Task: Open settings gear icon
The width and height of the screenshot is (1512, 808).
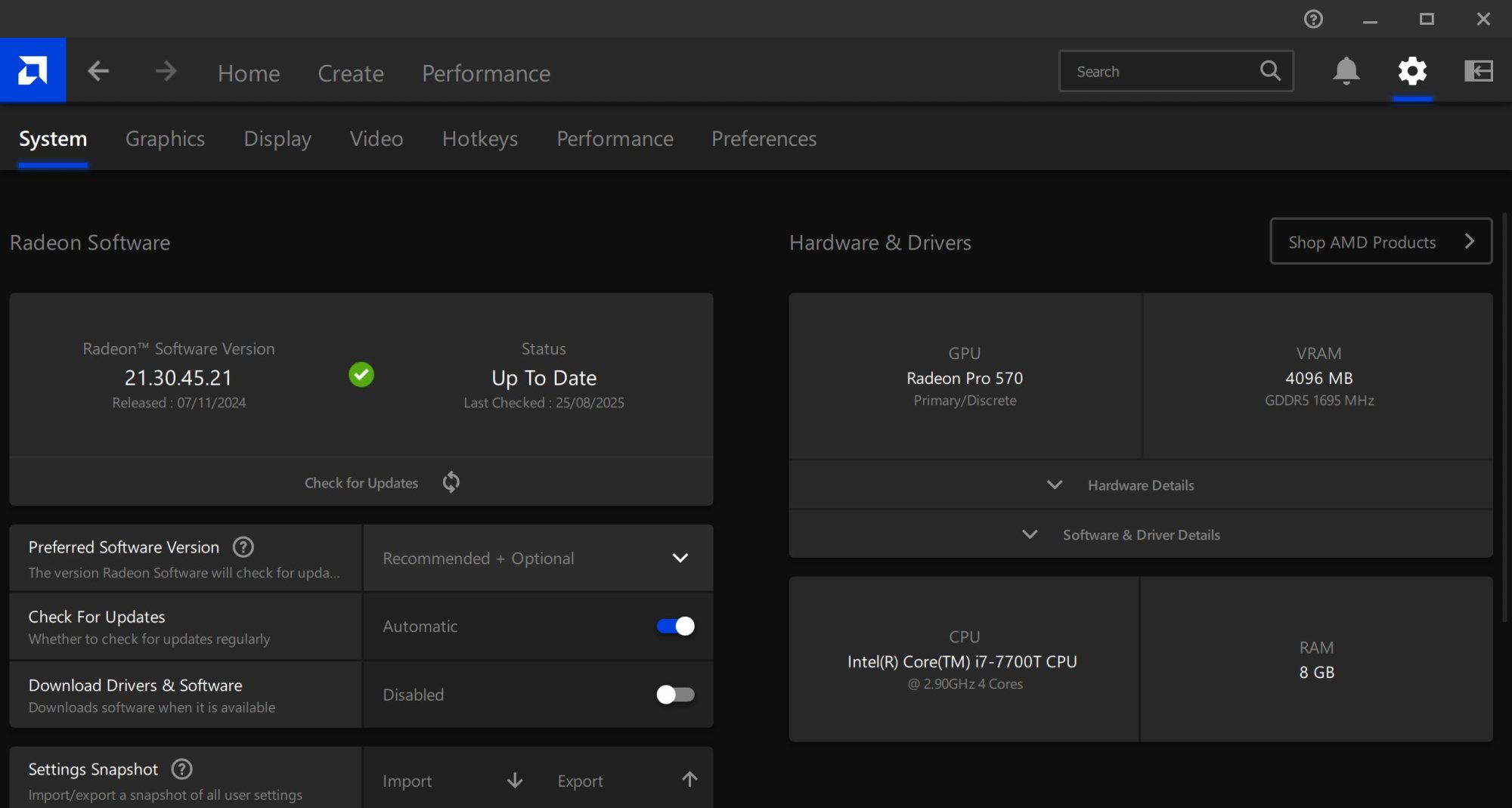Action: (1412, 71)
